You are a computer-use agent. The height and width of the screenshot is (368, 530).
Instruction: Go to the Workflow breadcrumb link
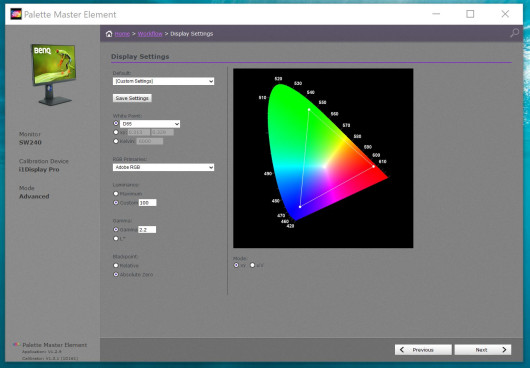click(x=150, y=34)
